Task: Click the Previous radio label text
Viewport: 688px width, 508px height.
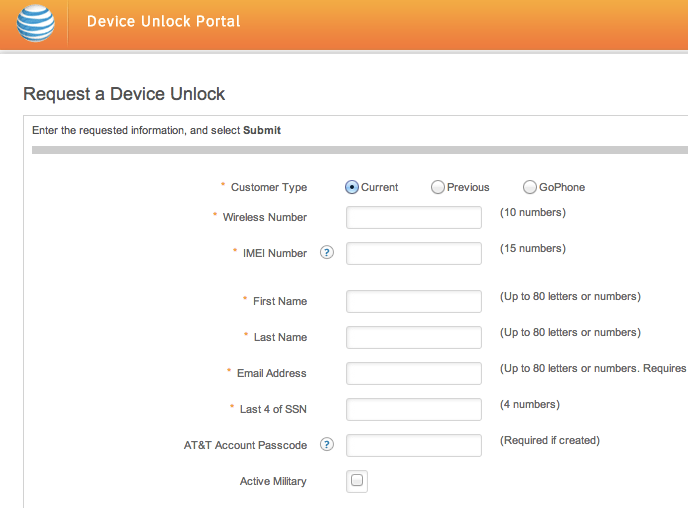Action: pyautogui.click(x=468, y=187)
